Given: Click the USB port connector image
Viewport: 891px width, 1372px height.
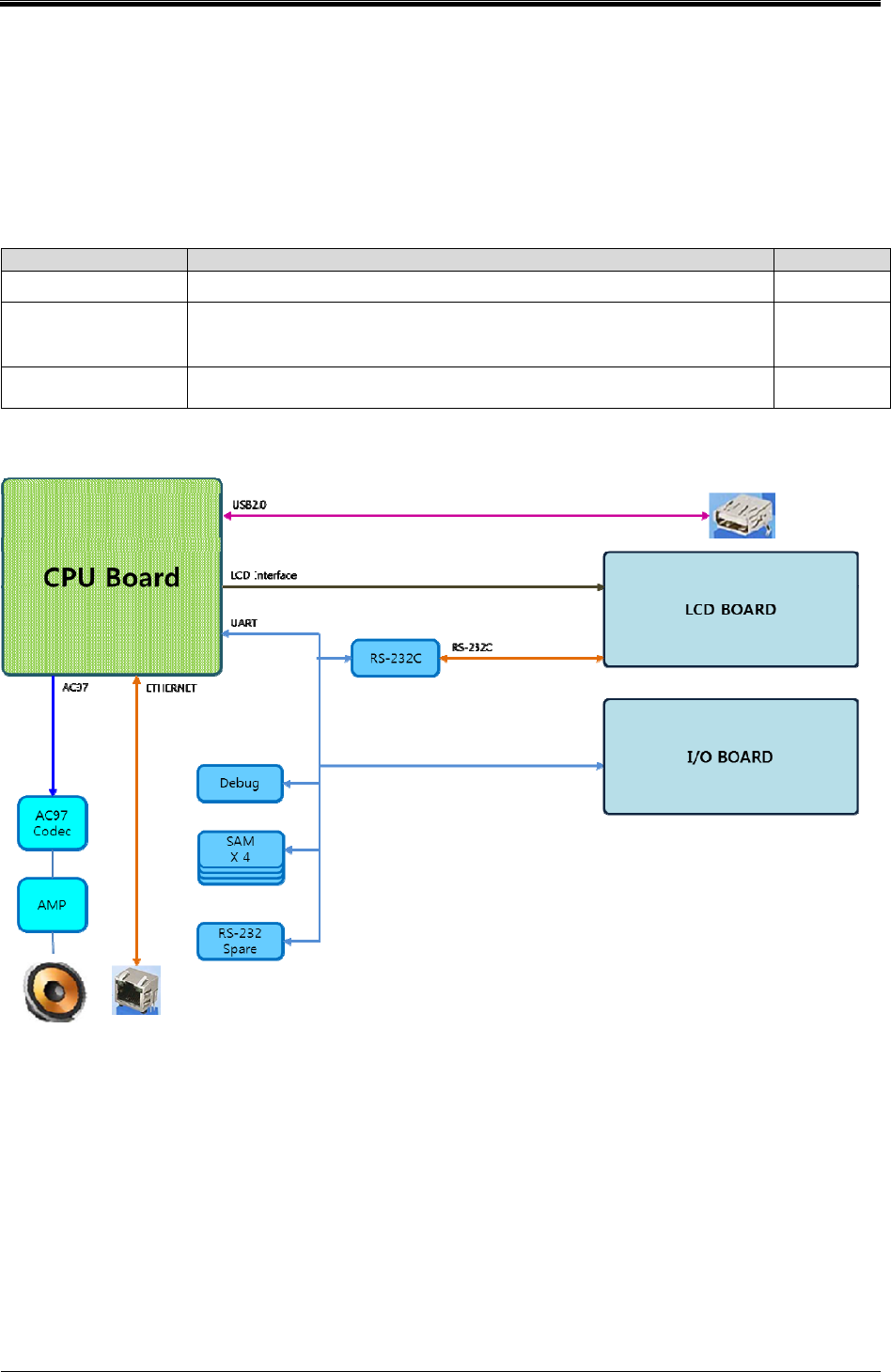Looking at the screenshot, I should [x=742, y=515].
